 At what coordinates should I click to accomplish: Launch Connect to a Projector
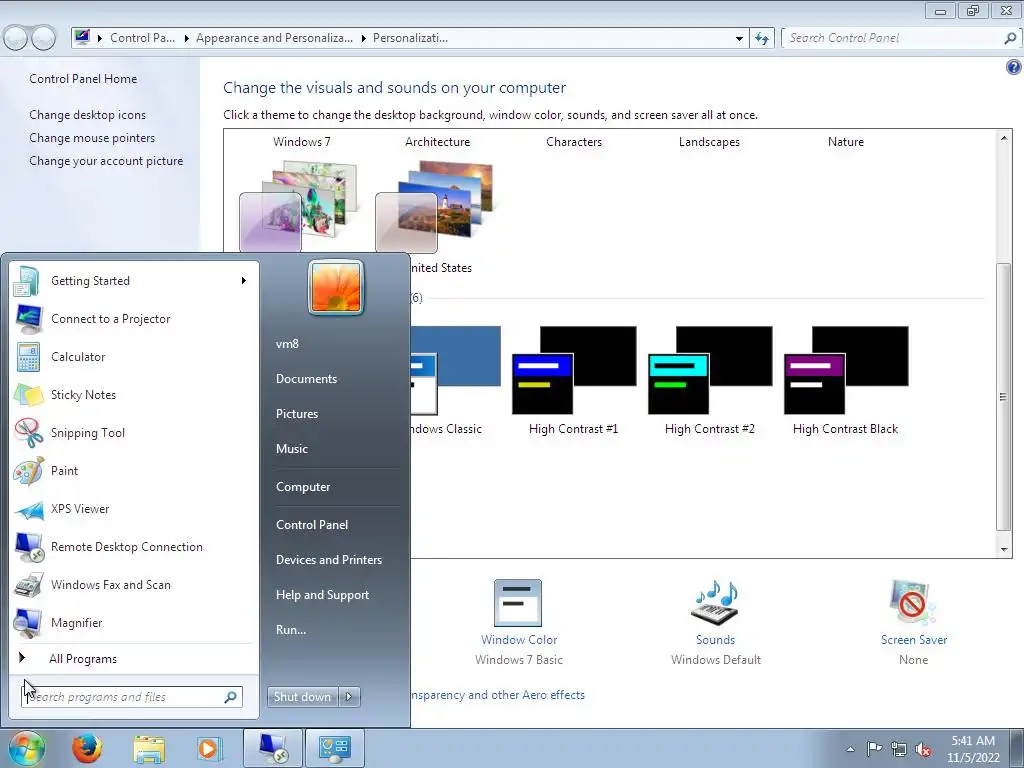click(134, 319)
